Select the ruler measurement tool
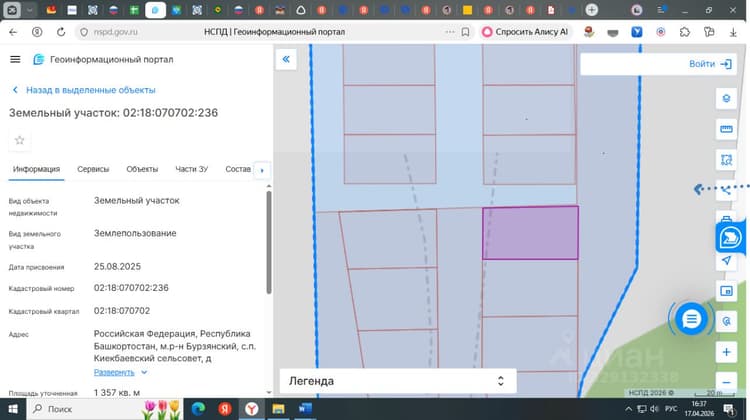The width and height of the screenshot is (750, 420). [x=726, y=129]
